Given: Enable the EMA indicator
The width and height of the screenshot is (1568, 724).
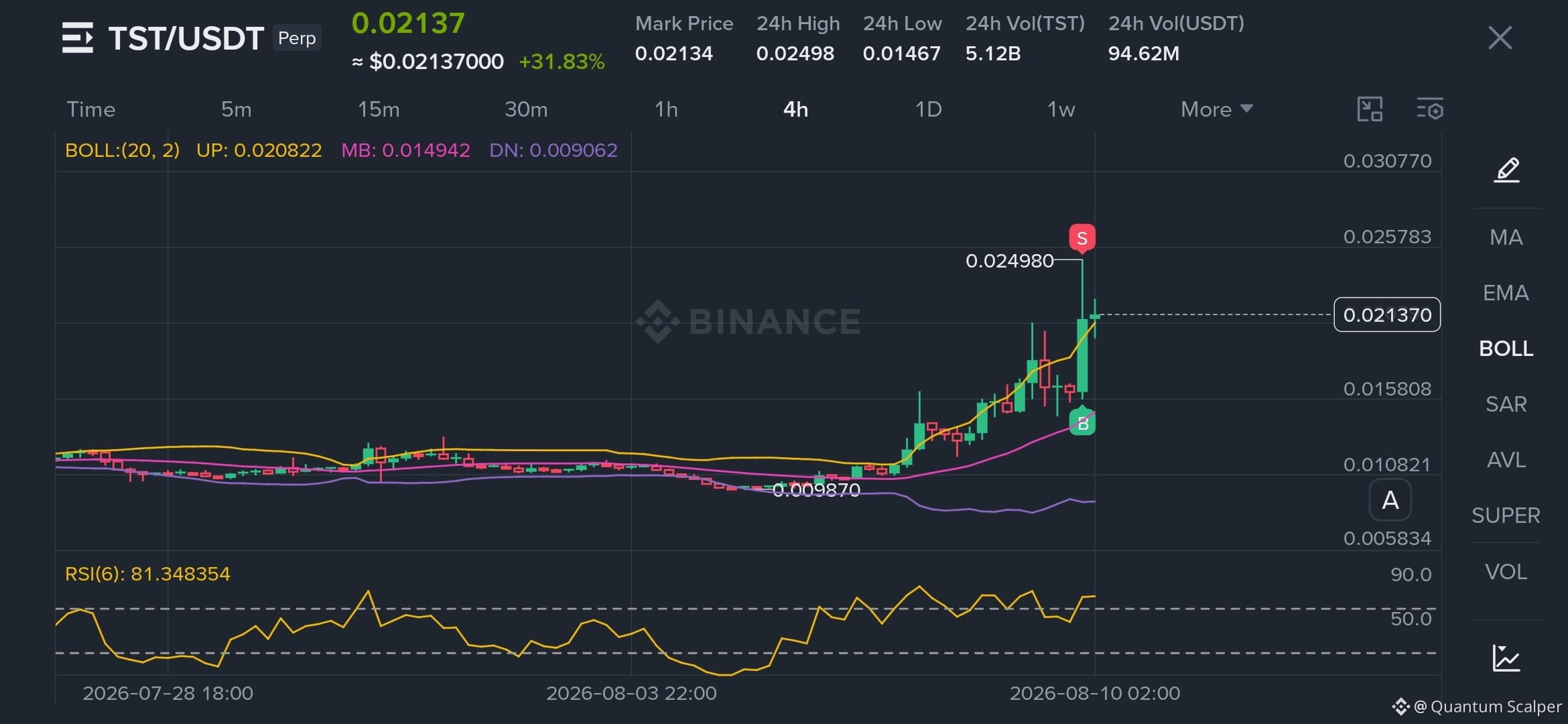Looking at the screenshot, I should point(1506,293).
